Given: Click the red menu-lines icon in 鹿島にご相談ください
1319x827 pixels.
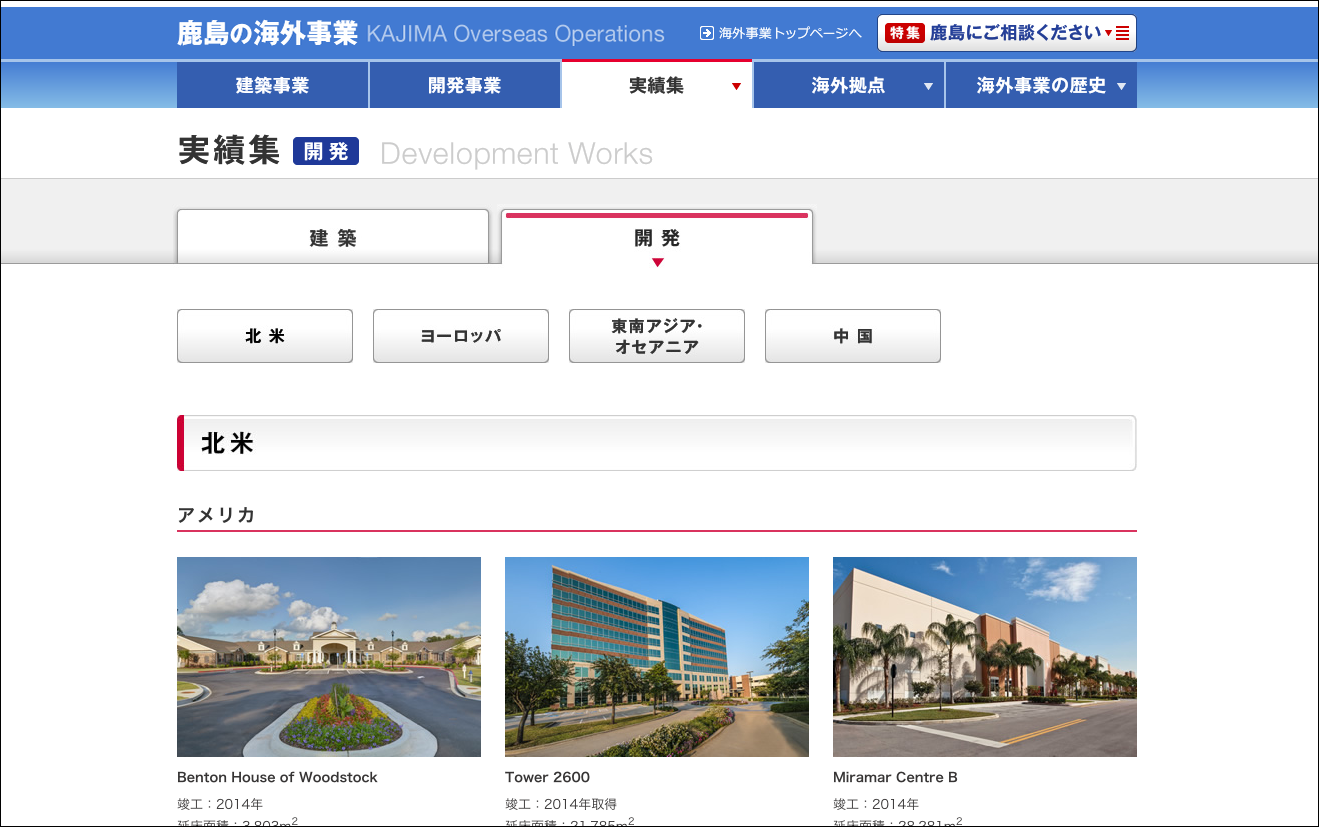Looking at the screenshot, I should [x=1122, y=33].
